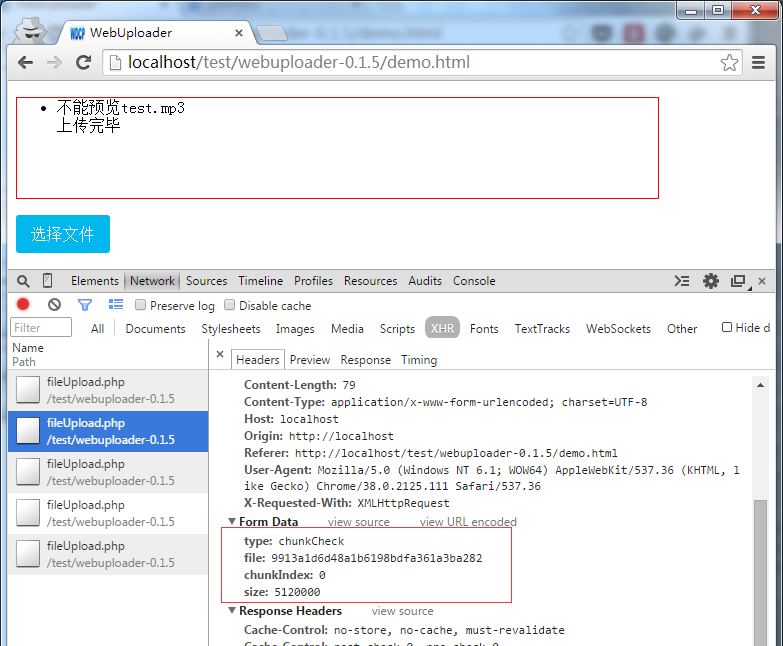
Task: Change DevTools dock side
Action: point(739,281)
